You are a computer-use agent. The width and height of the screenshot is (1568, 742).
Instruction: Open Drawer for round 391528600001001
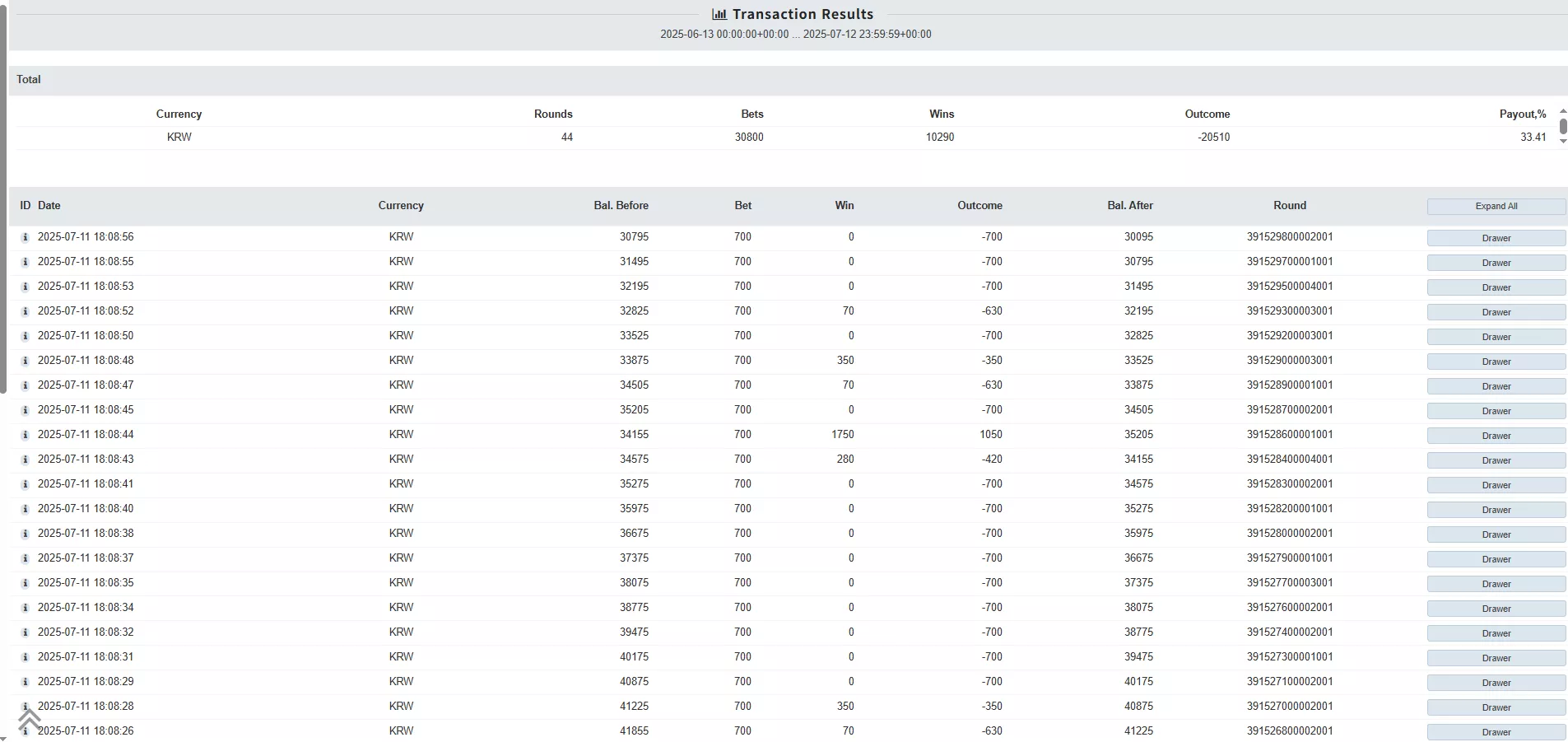pyautogui.click(x=1496, y=436)
